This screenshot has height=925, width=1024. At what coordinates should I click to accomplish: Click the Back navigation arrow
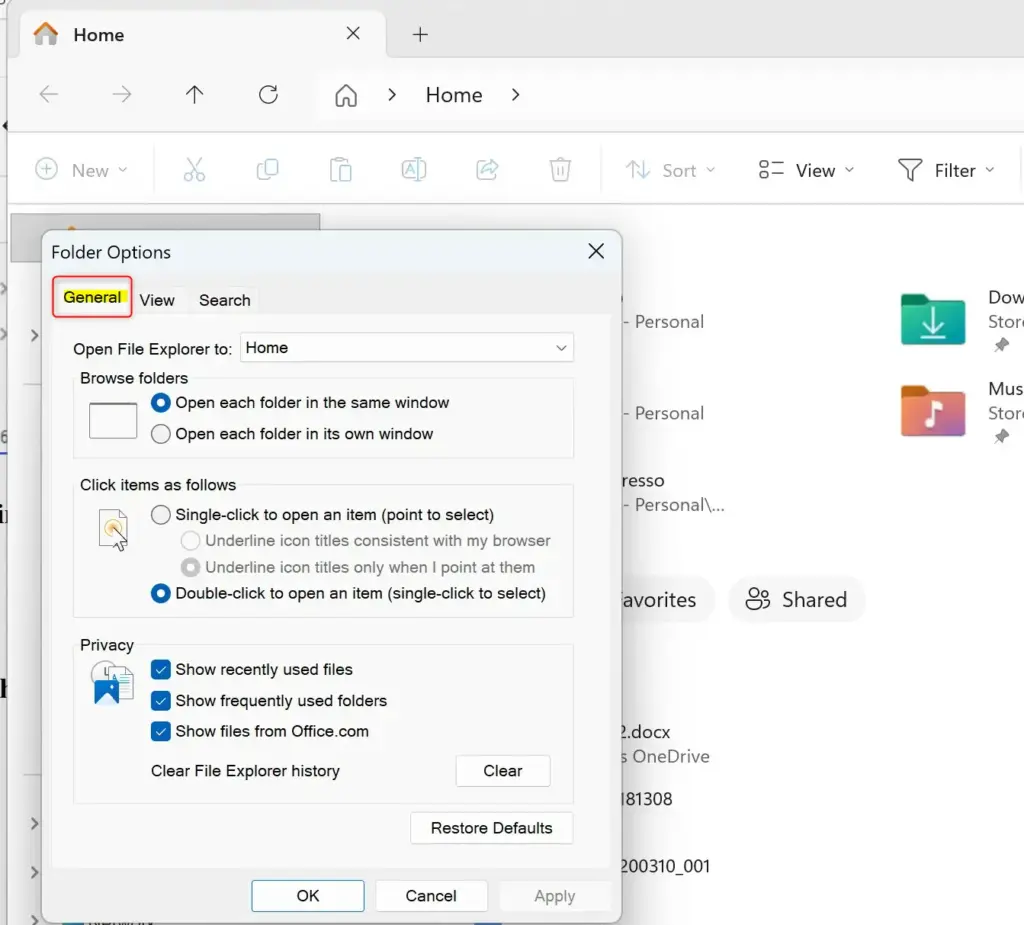pos(49,95)
